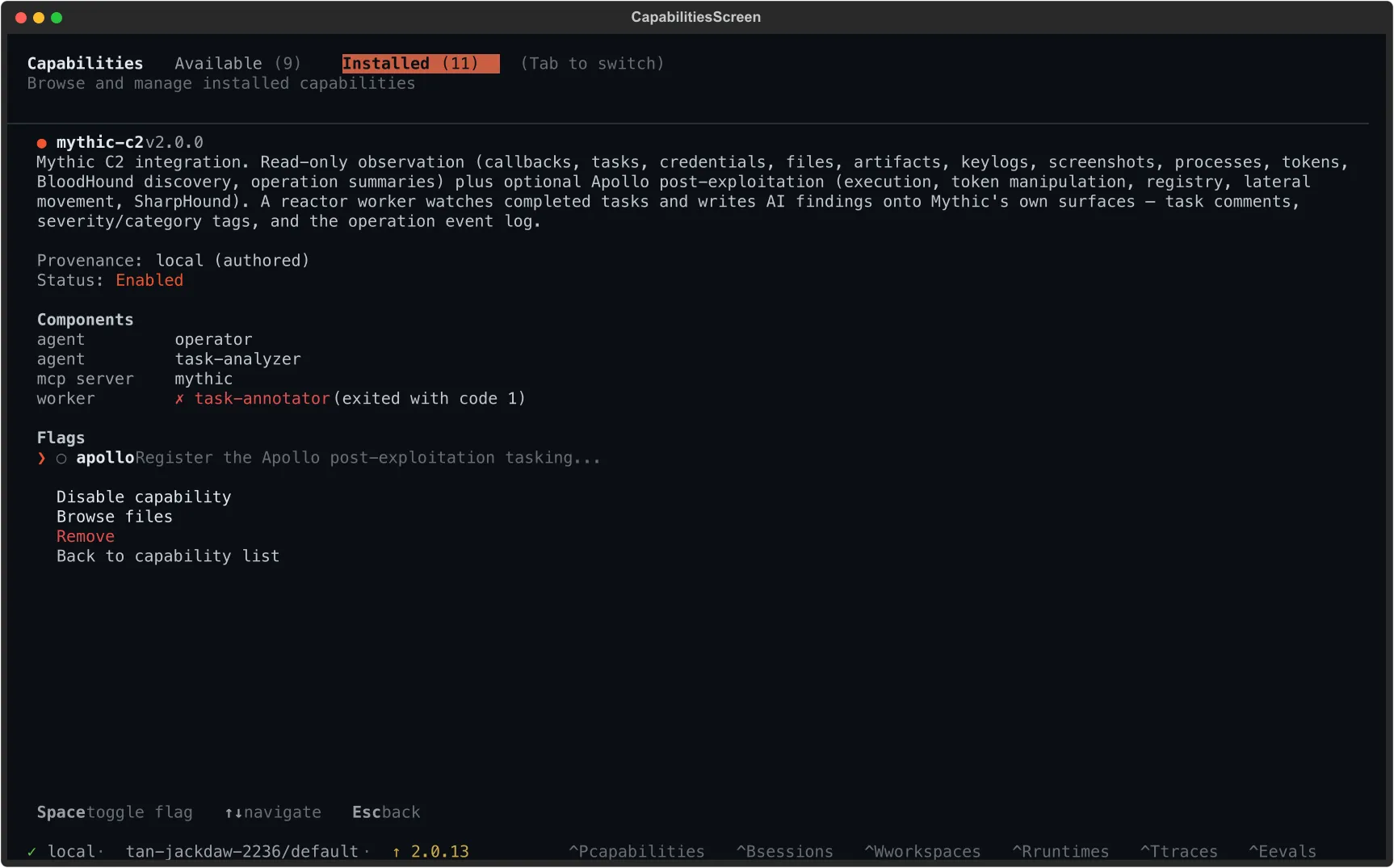The width and height of the screenshot is (1394, 868).
Task: Click the upgrade arrow beside version 2.0.13
Action: 395,851
